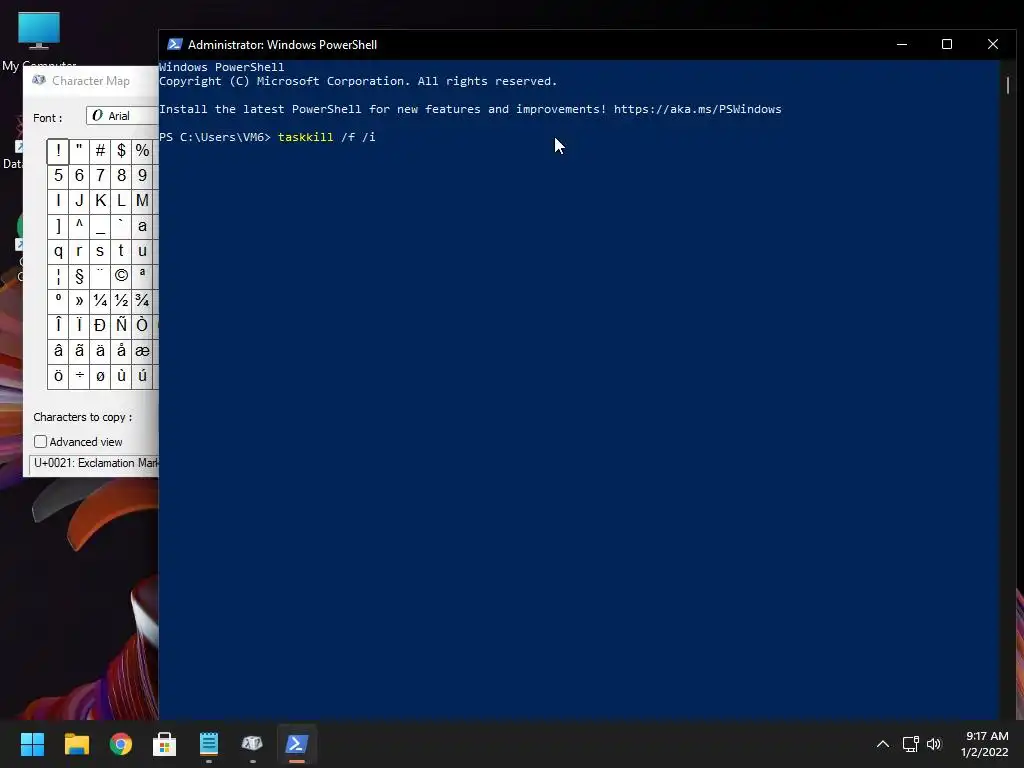Maximize the PowerShell window
Viewport: 1024px width, 768px height.
(947, 44)
